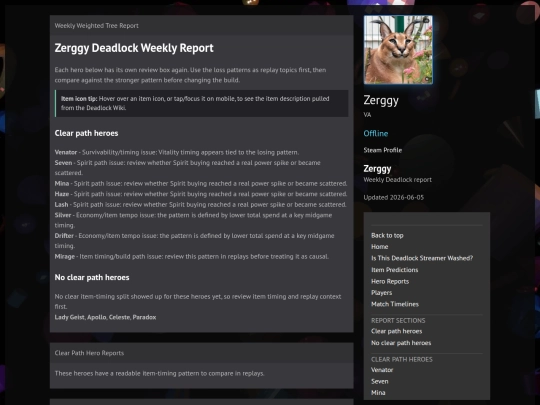Open Is This Deadlock Streamer Washed?
The image size is (540, 405).
pos(422,258)
